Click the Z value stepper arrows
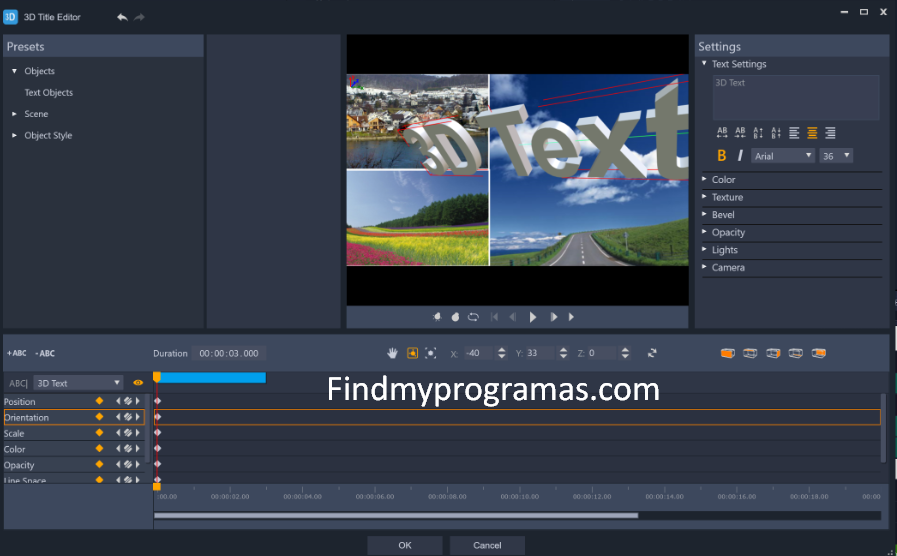This screenshot has height=556, width=897. point(625,353)
